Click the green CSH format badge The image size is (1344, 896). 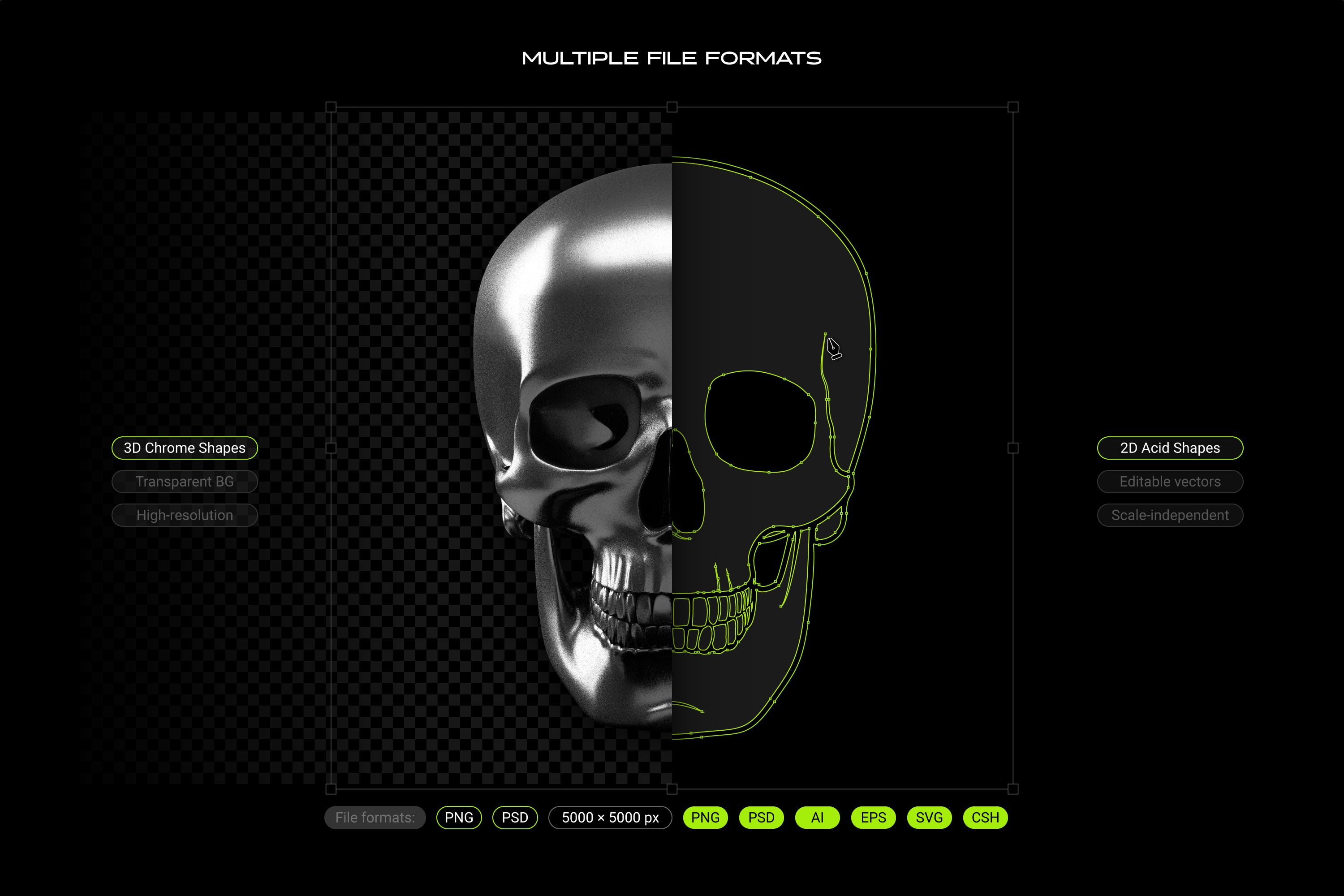(x=985, y=818)
